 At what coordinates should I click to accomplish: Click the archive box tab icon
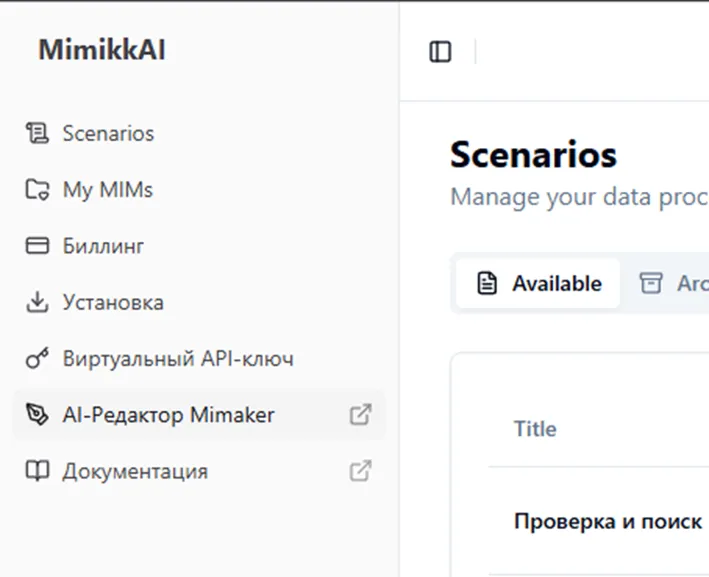coord(651,284)
